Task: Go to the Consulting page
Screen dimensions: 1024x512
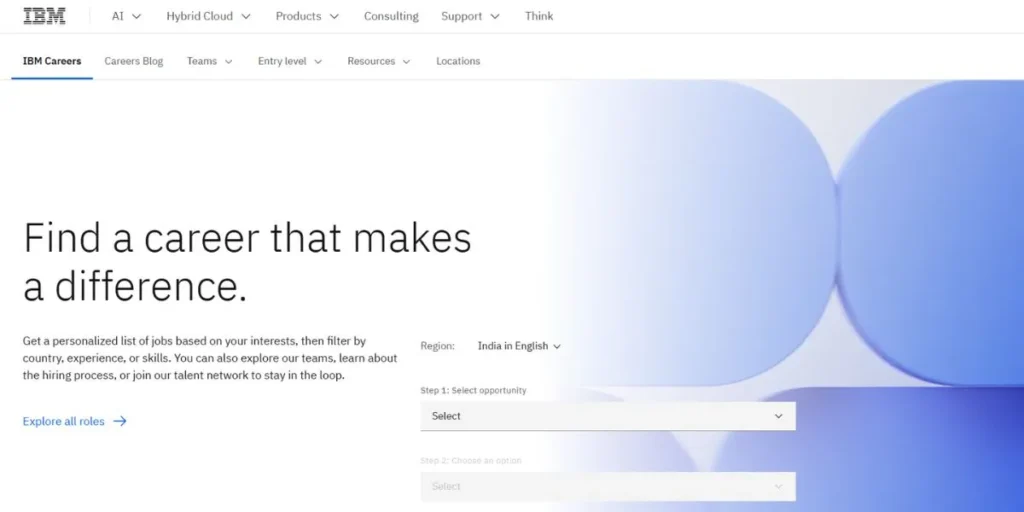Action: (391, 16)
